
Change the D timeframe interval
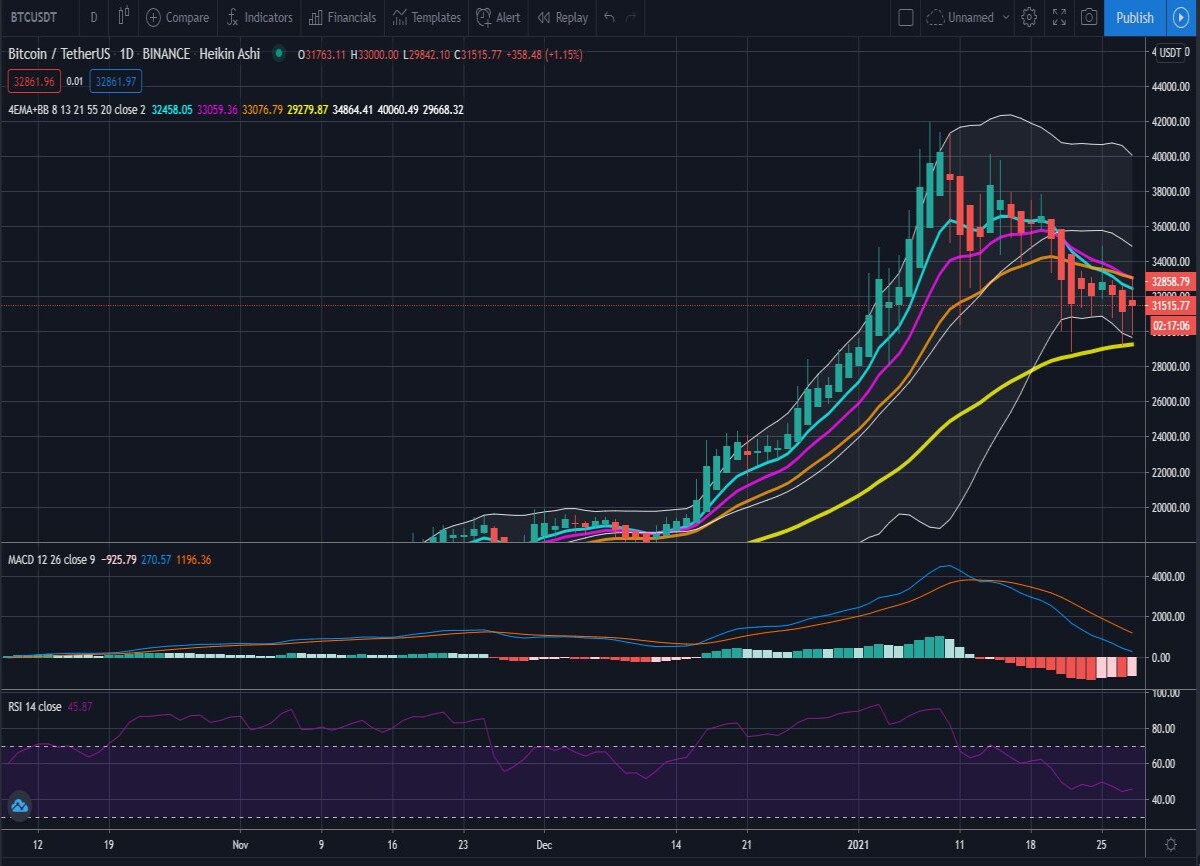(x=94, y=17)
